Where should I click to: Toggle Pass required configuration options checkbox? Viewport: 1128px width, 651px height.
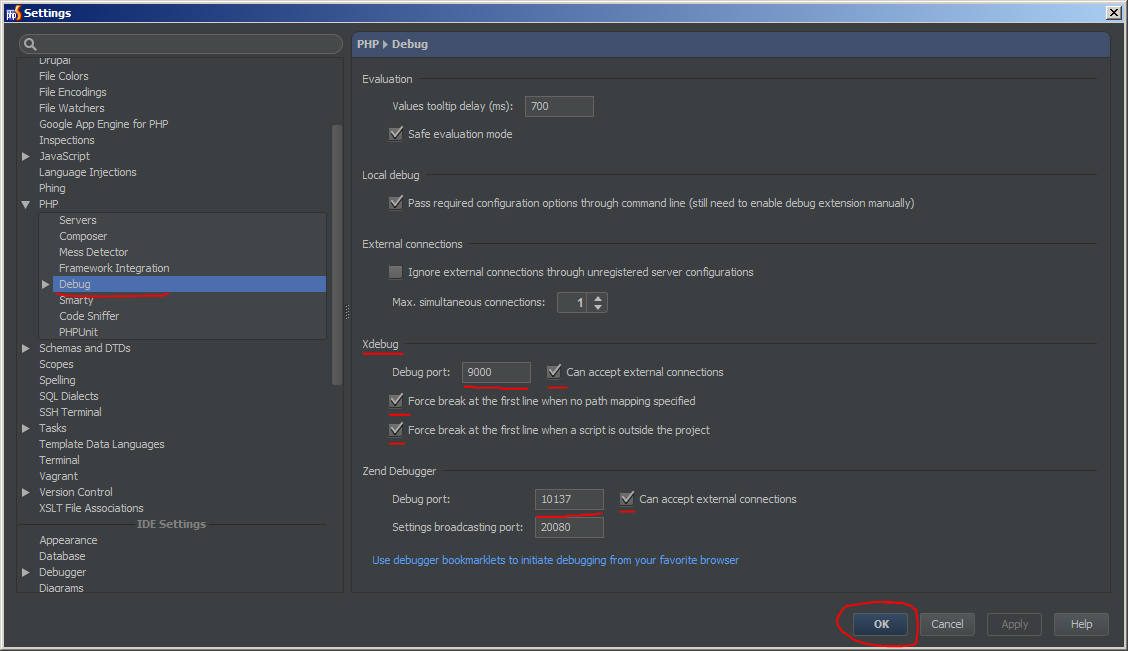(396, 203)
